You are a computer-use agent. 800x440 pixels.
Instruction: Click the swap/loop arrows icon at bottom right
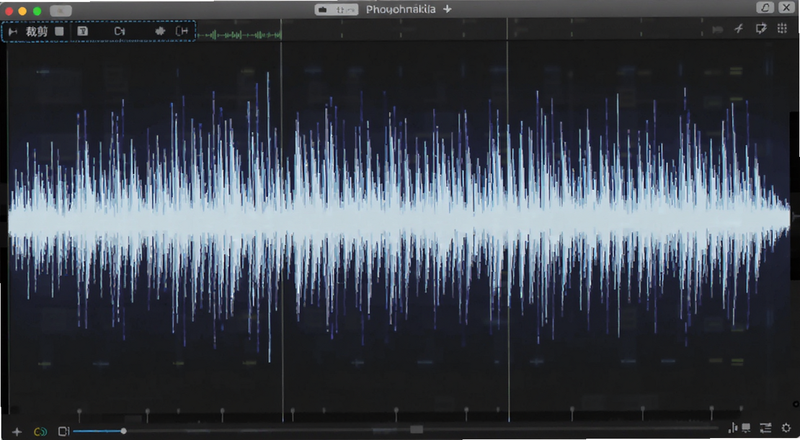(765, 428)
